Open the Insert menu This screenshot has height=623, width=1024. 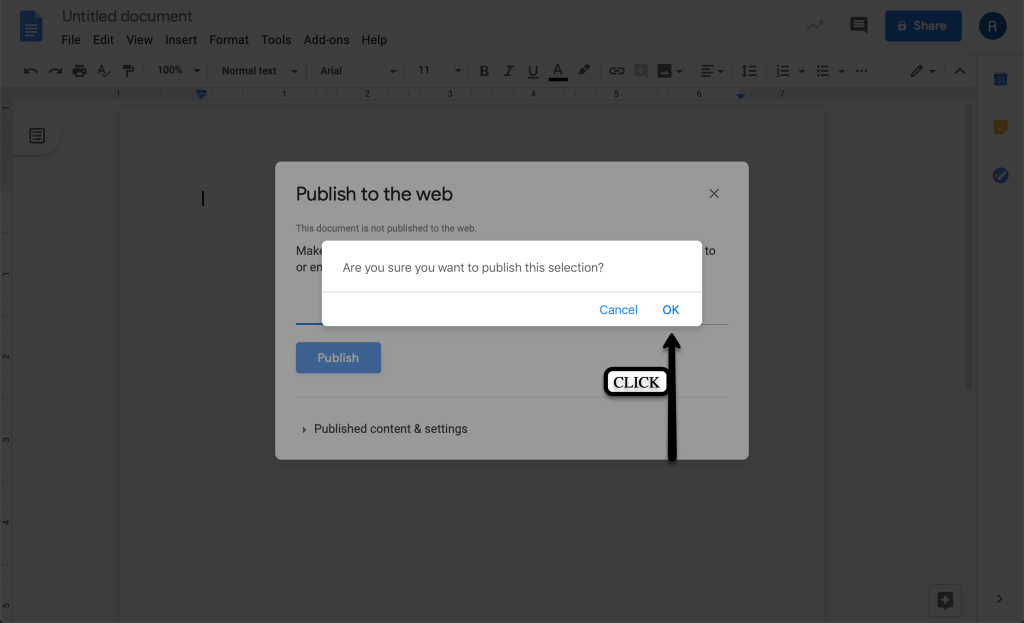coord(181,40)
